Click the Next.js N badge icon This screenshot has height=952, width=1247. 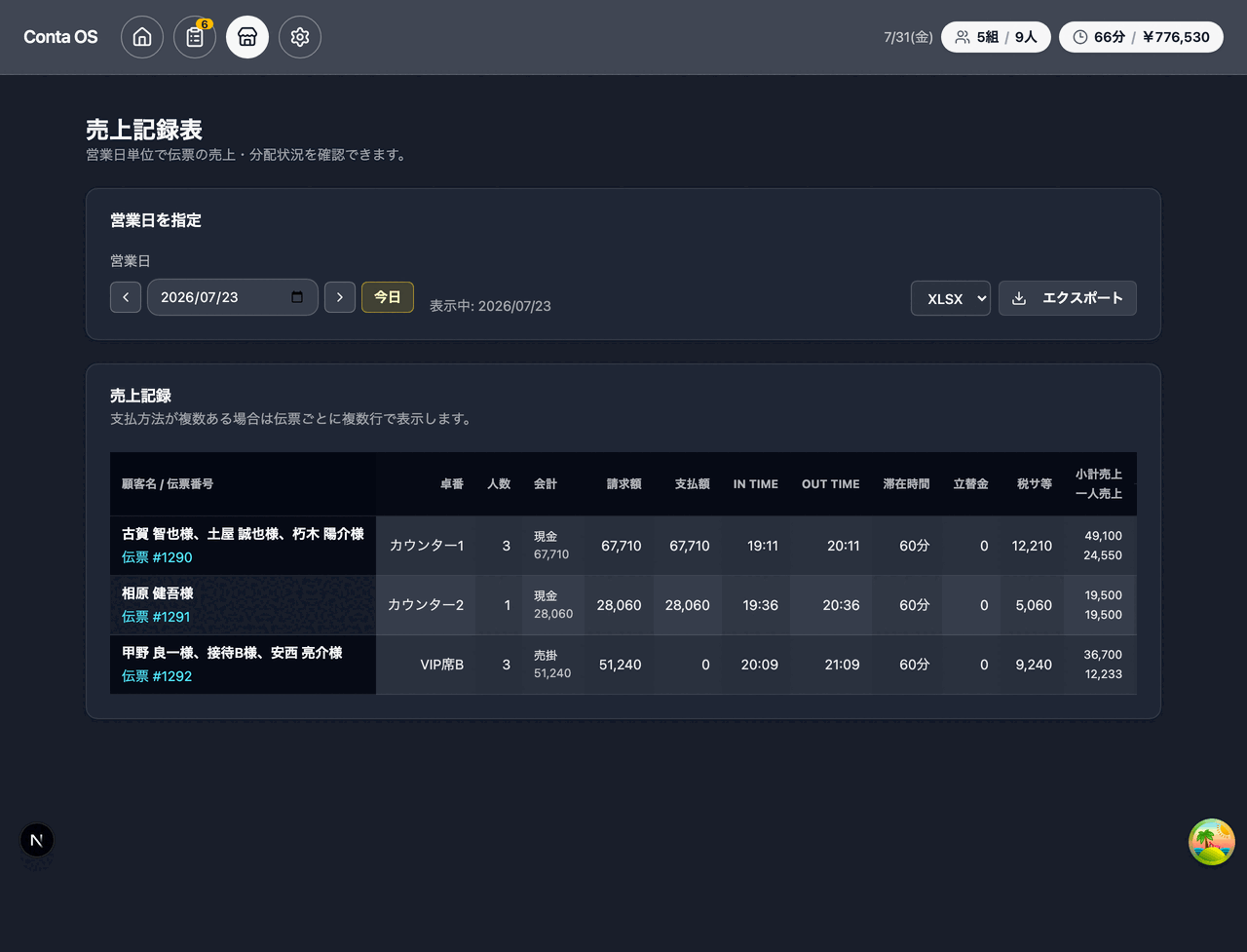tap(37, 840)
